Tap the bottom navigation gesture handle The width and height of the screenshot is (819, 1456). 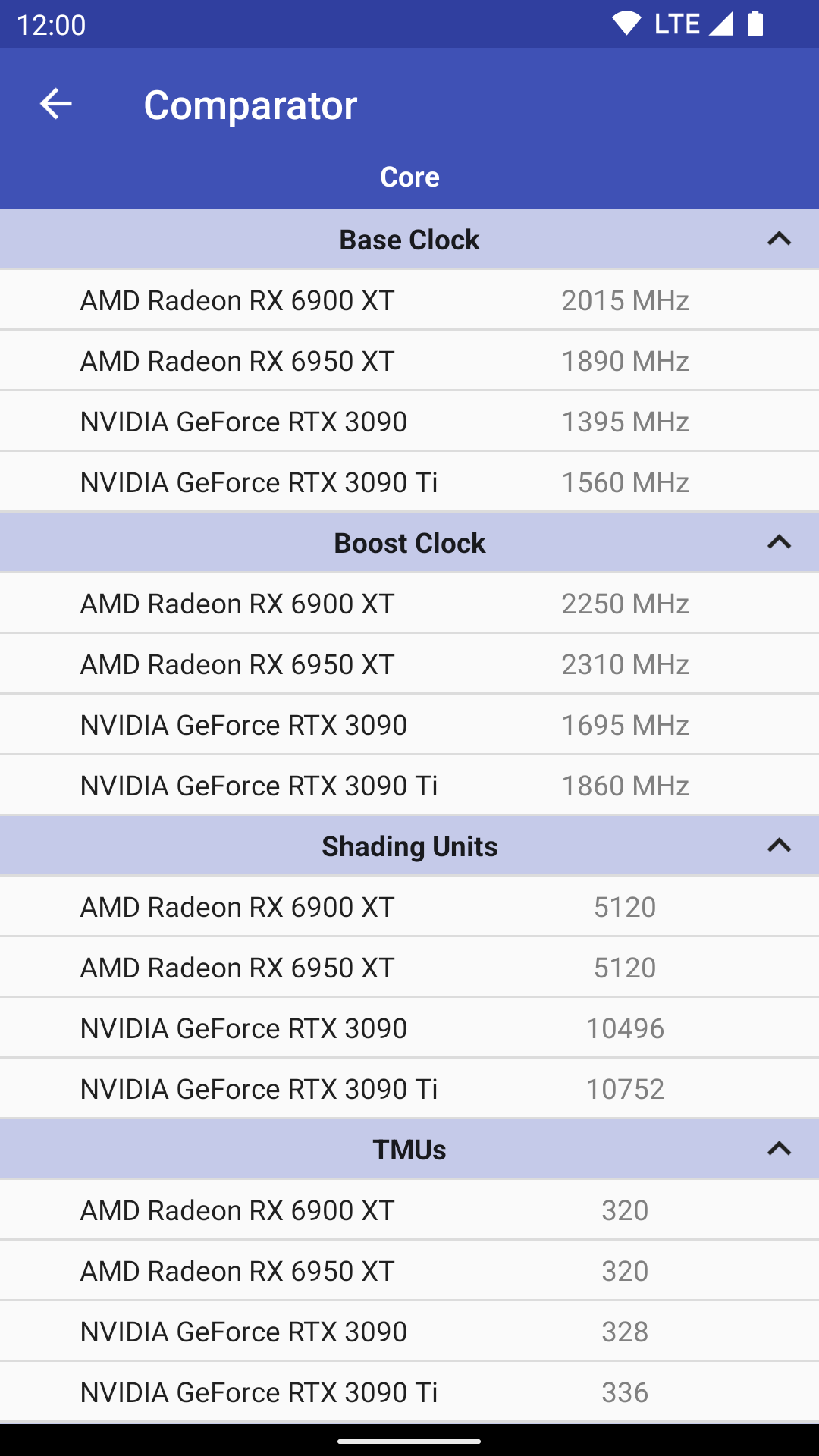coord(409,1441)
